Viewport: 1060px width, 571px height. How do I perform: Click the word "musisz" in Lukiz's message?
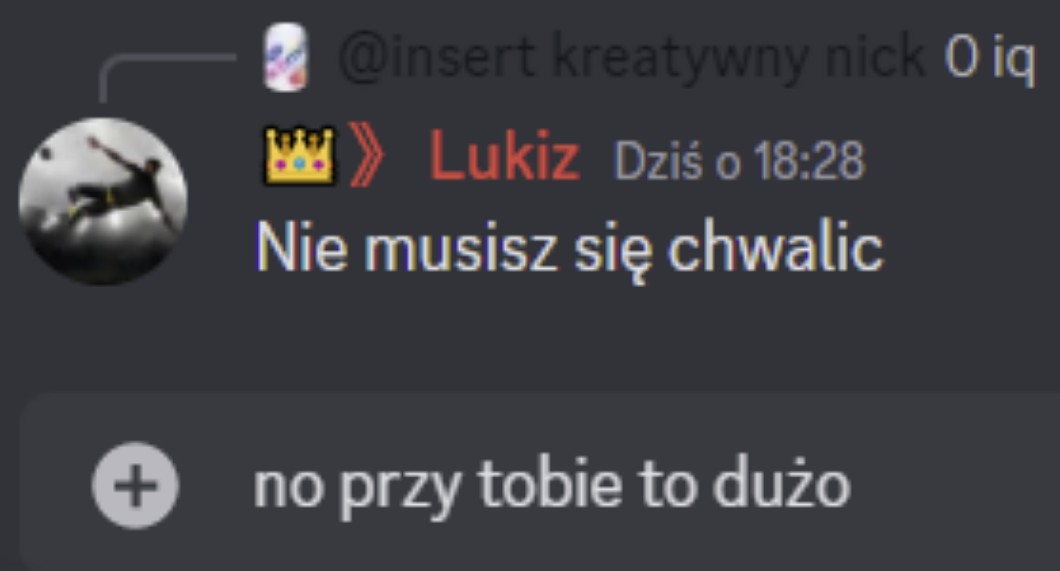point(461,248)
